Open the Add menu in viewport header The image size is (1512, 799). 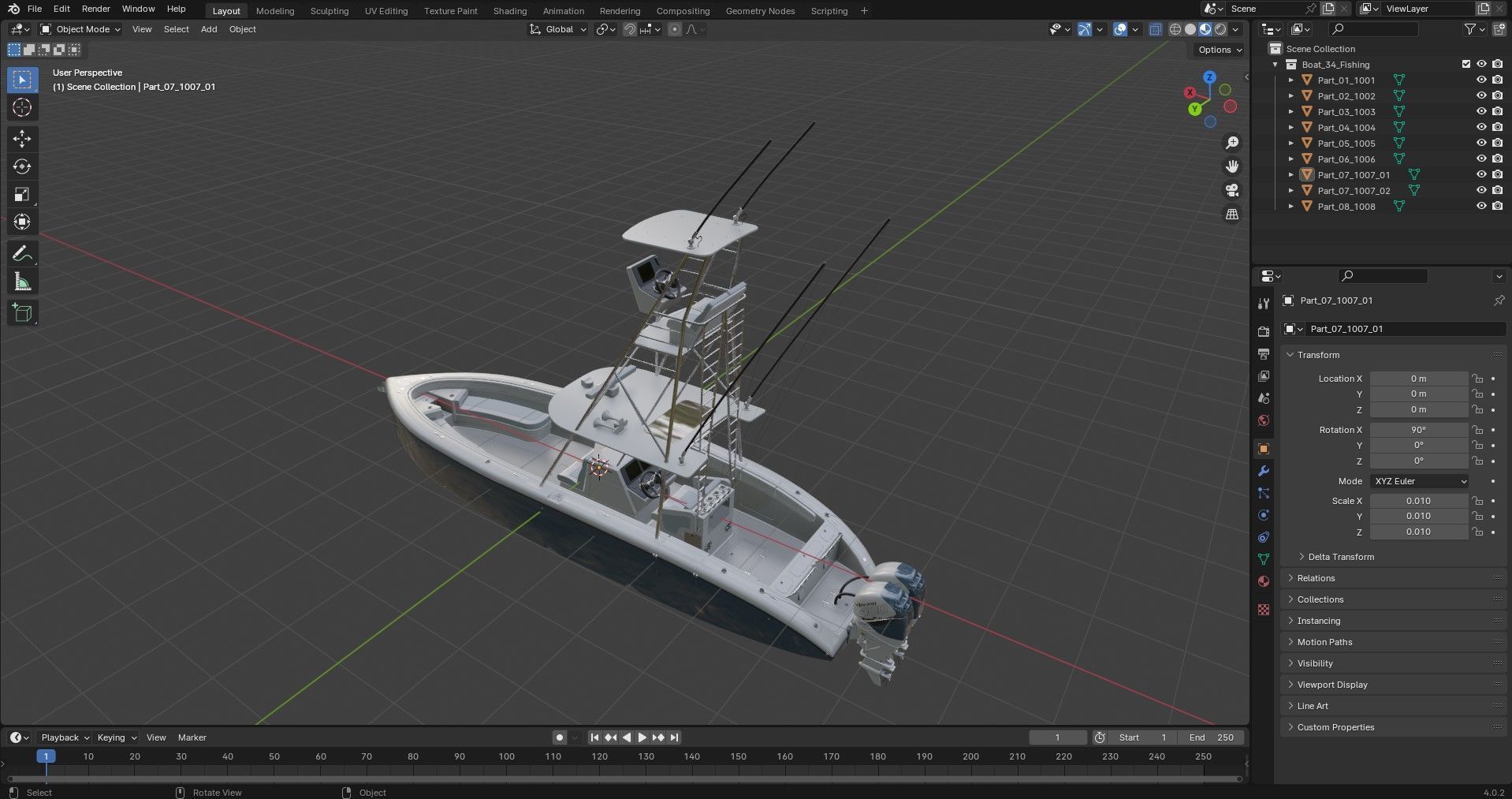[x=209, y=29]
